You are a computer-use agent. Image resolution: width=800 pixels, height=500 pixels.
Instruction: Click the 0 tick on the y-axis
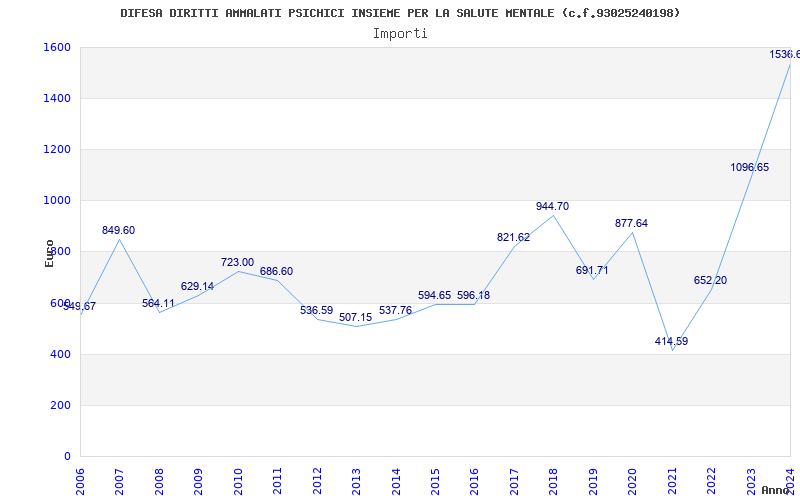tap(66, 456)
